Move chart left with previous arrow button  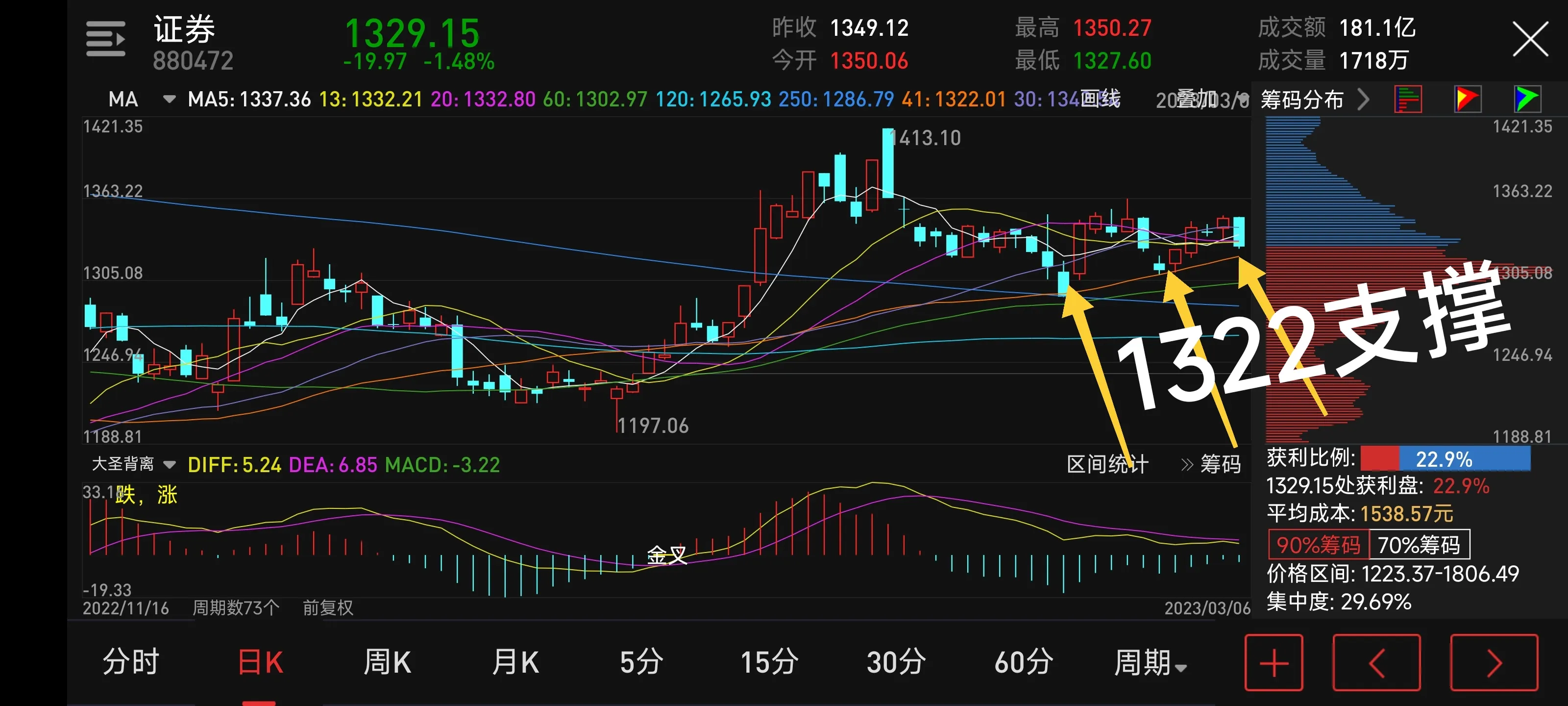click(x=1376, y=662)
